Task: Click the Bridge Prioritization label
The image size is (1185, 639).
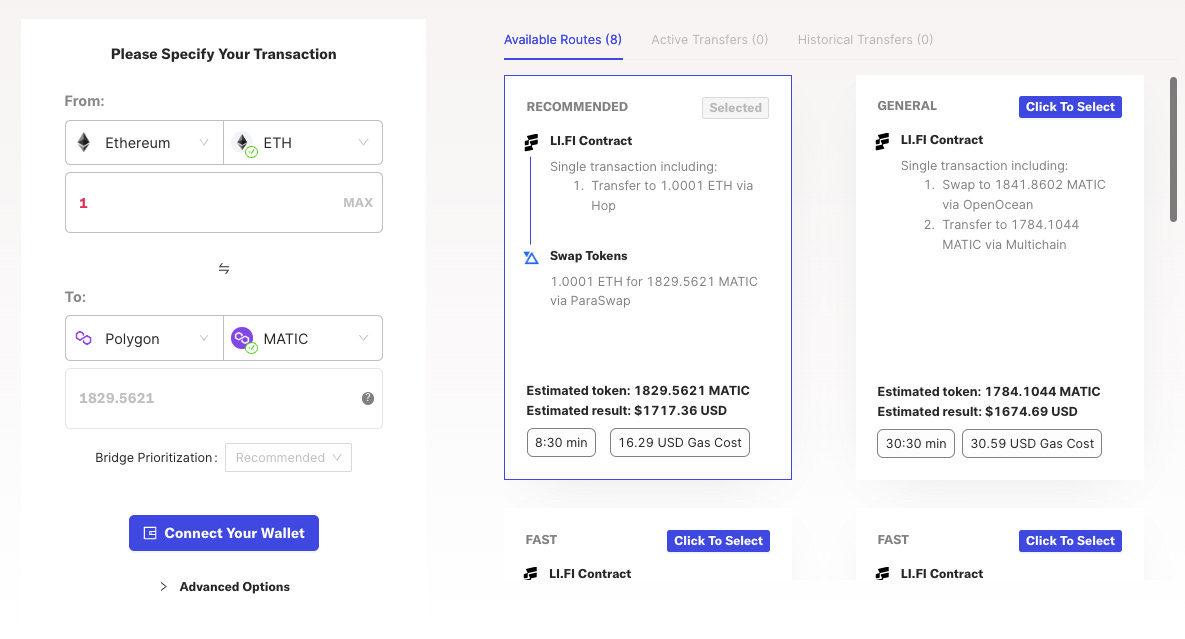Action: coord(156,458)
